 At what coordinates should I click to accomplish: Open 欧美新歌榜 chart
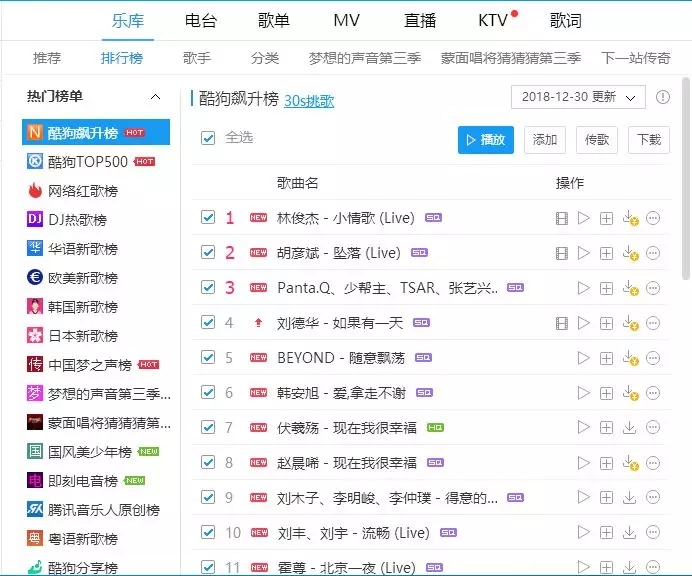coord(96,278)
